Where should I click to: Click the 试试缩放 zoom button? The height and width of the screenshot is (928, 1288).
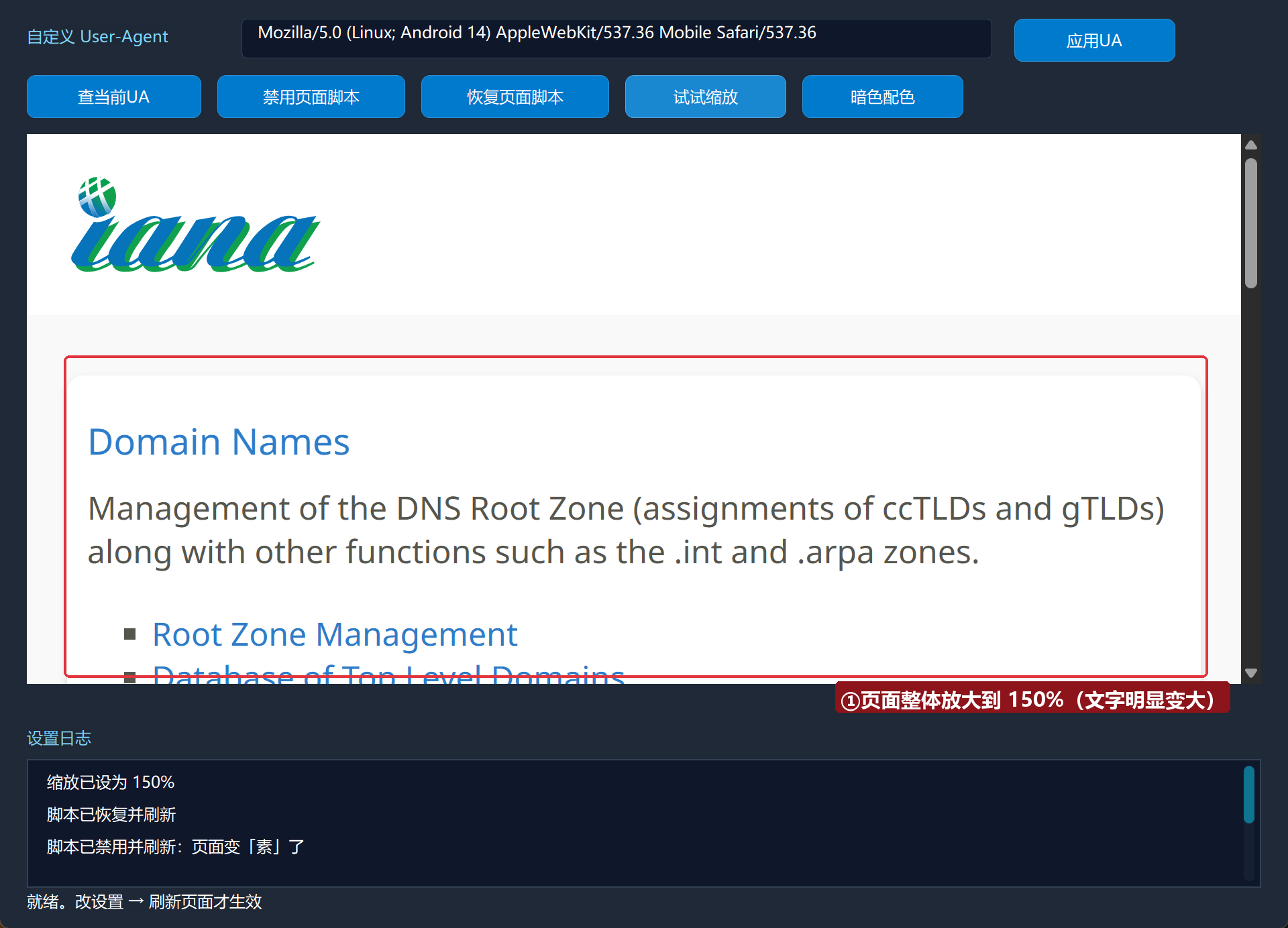(x=706, y=97)
